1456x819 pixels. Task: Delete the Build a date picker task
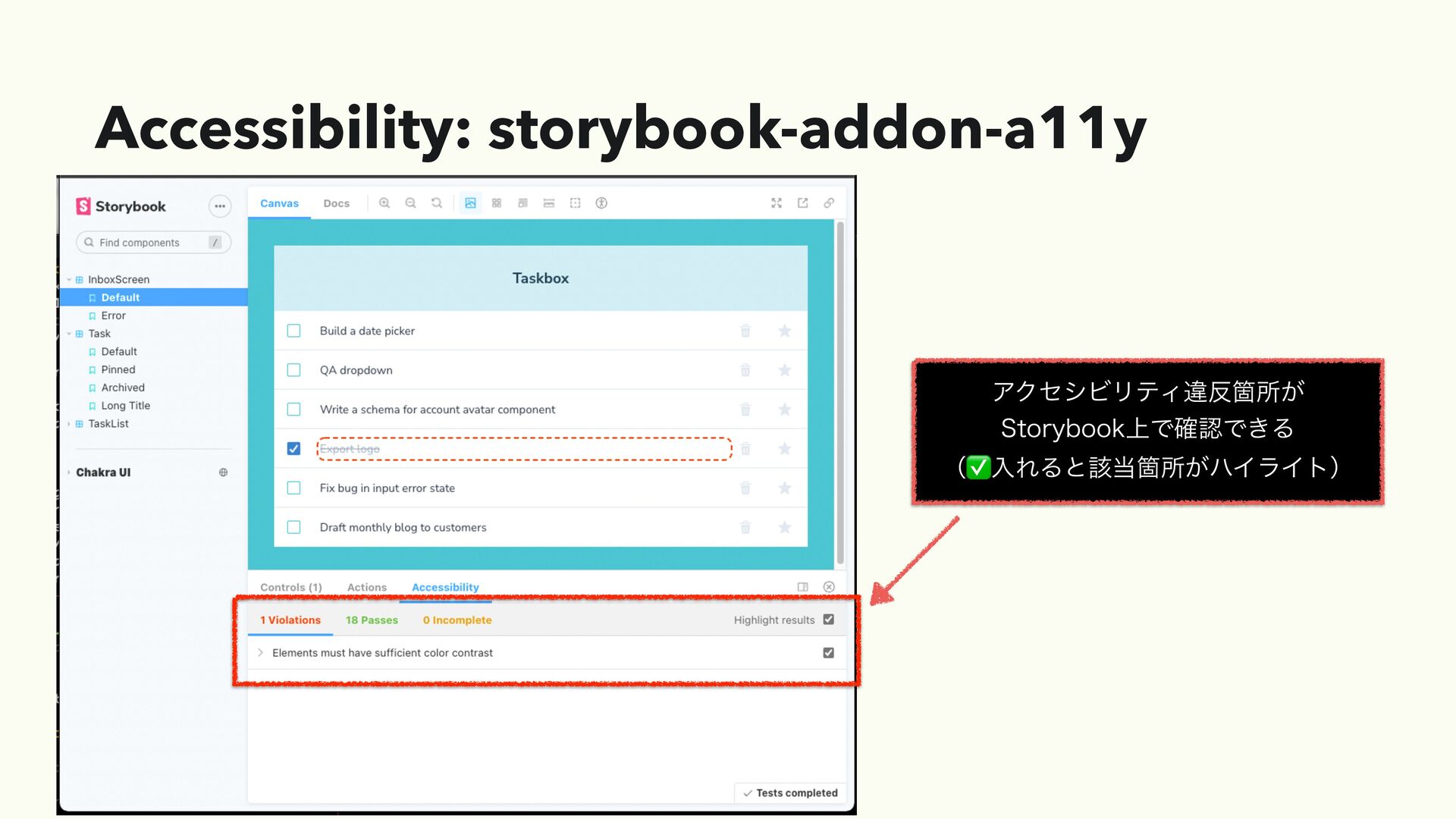pyautogui.click(x=745, y=331)
